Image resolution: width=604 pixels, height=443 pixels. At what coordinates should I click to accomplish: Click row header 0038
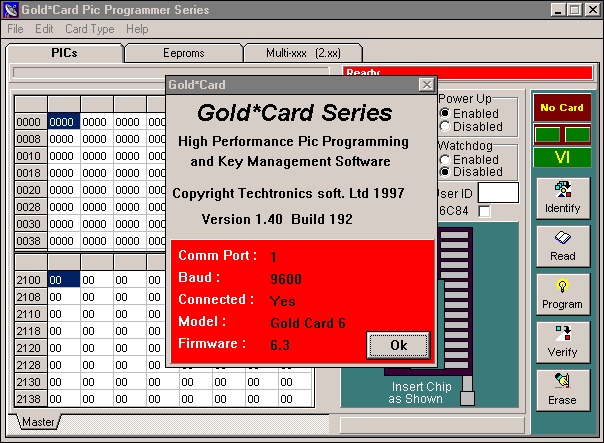(31, 240)
